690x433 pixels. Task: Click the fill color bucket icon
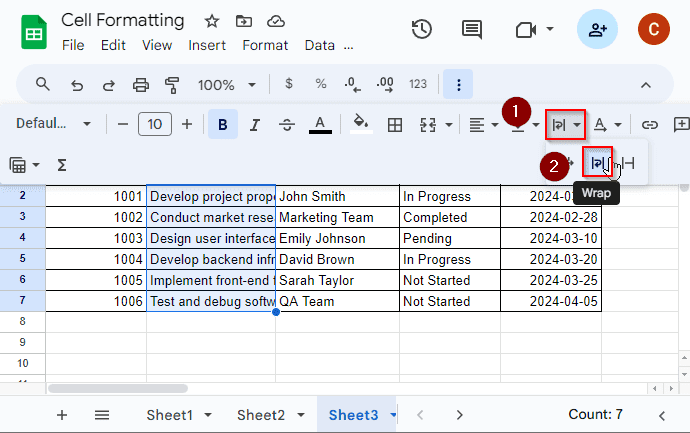360,125
